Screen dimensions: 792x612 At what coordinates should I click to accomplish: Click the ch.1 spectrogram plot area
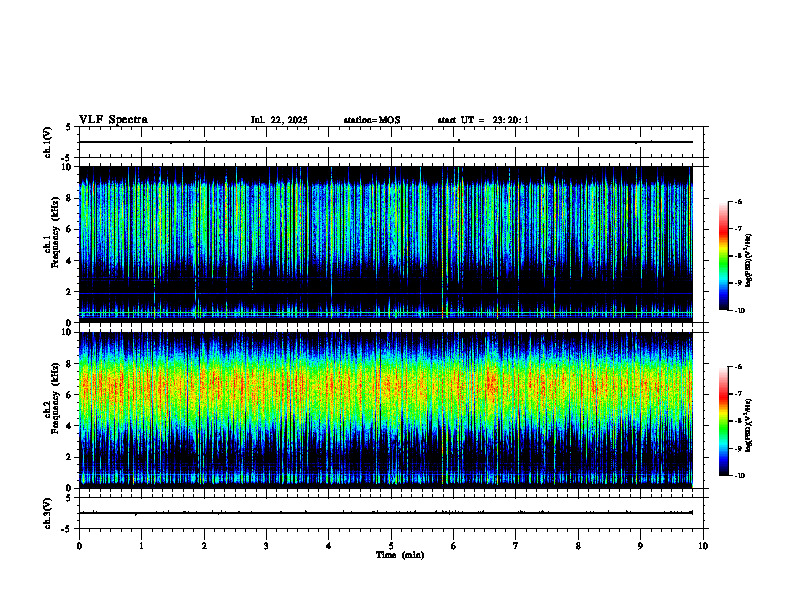385,244
